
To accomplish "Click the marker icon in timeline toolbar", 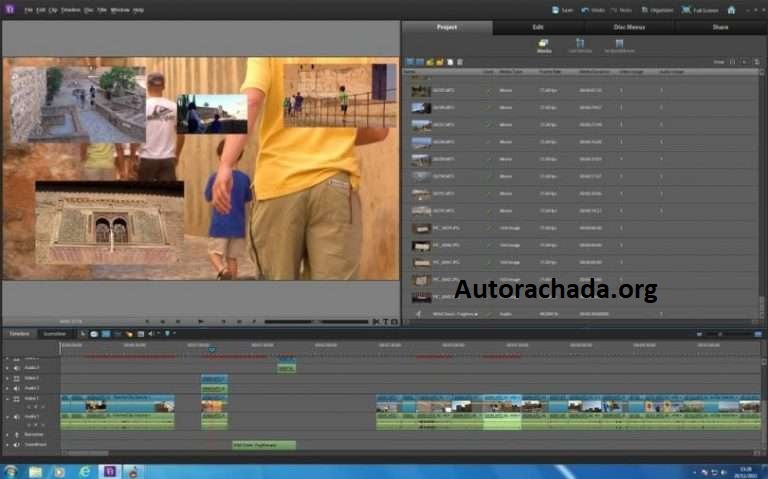I will click(168, 334).
